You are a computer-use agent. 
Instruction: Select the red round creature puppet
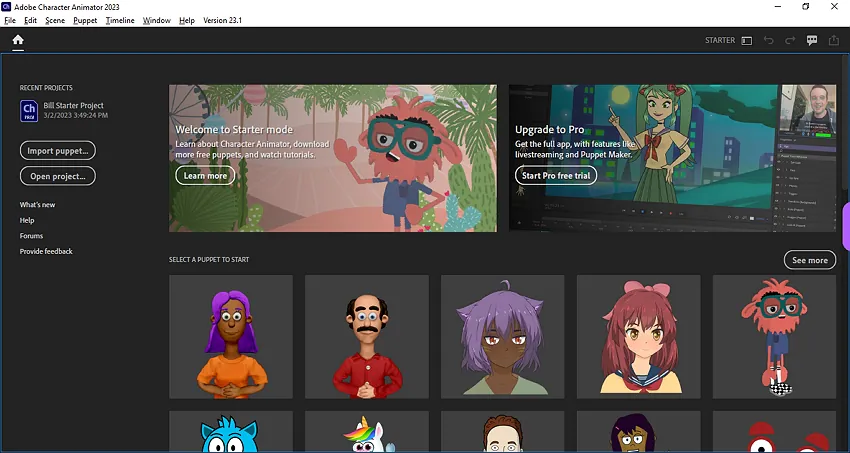774,431
